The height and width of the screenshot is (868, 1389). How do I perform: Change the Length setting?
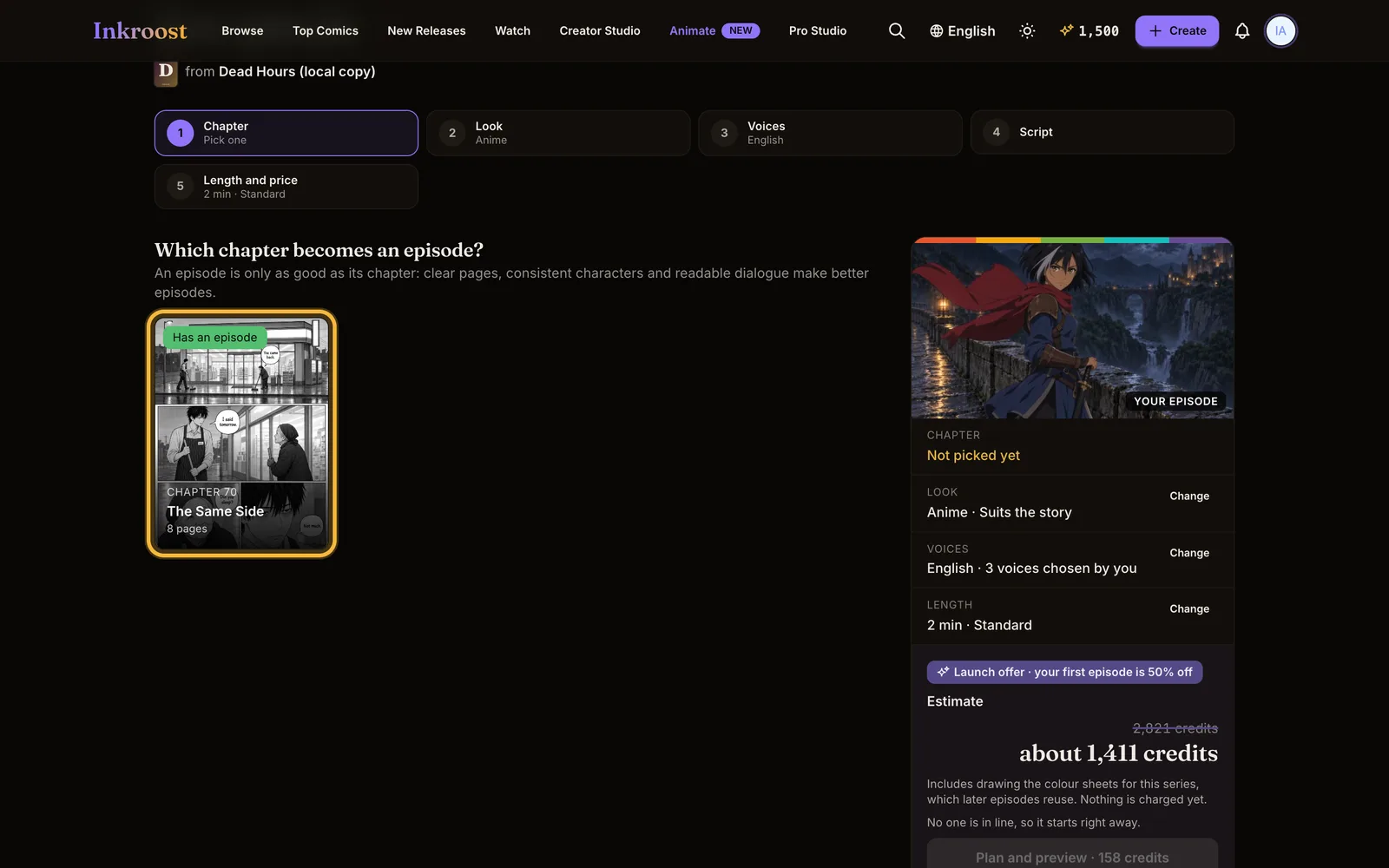point(1189,609)
